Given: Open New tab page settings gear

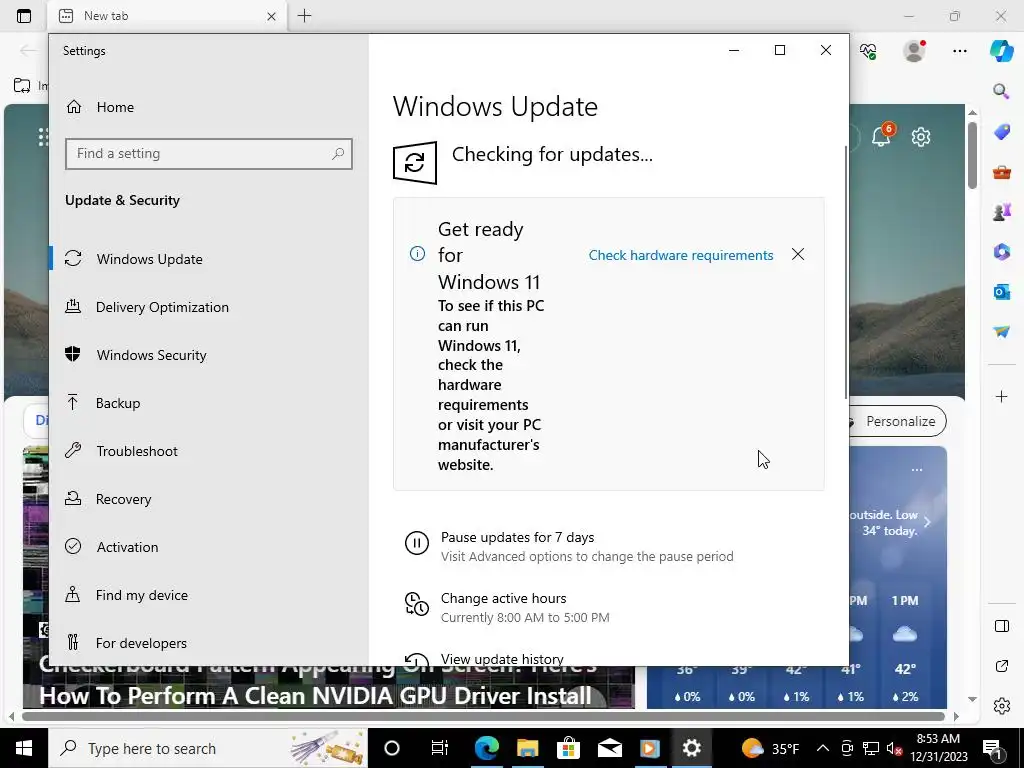Looking at the screenshot, I should point(921,136).
